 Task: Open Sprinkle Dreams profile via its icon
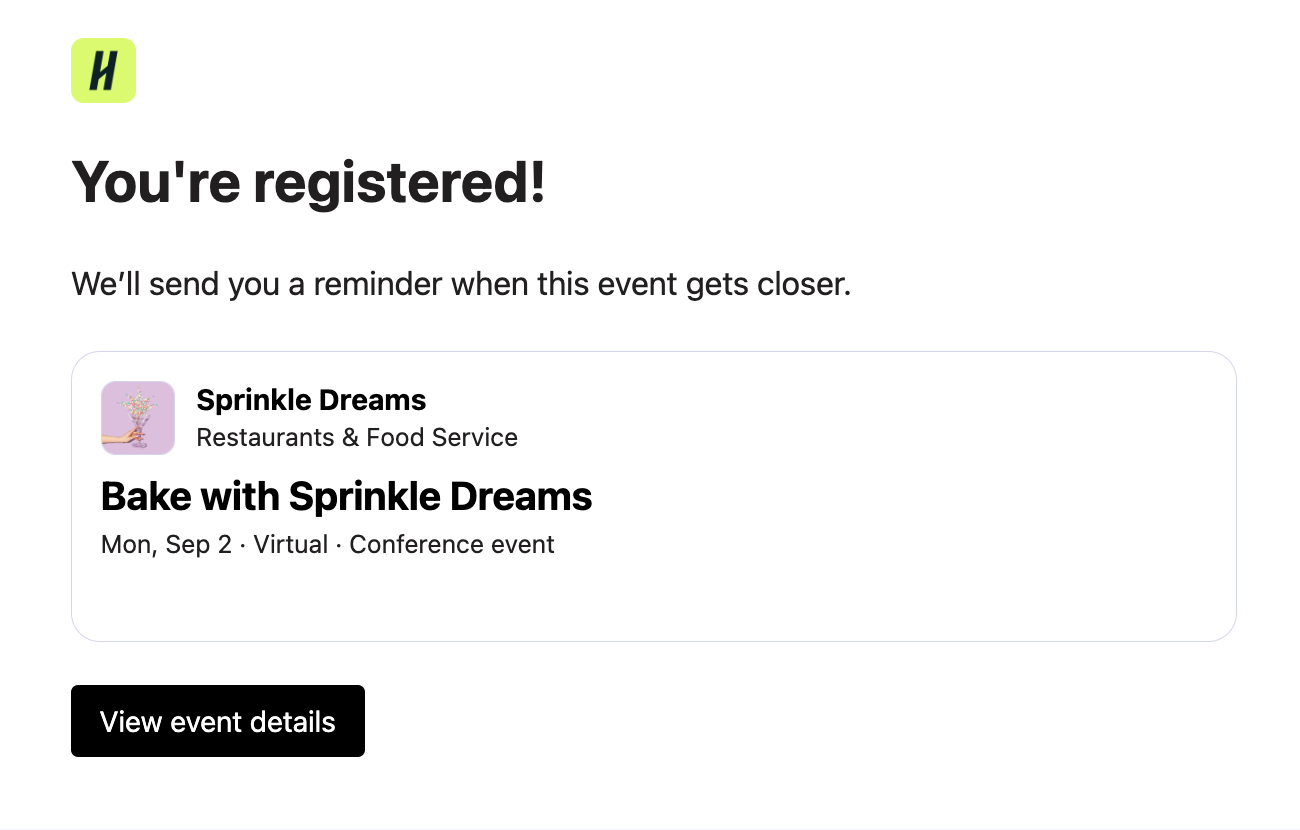(137, 417)
